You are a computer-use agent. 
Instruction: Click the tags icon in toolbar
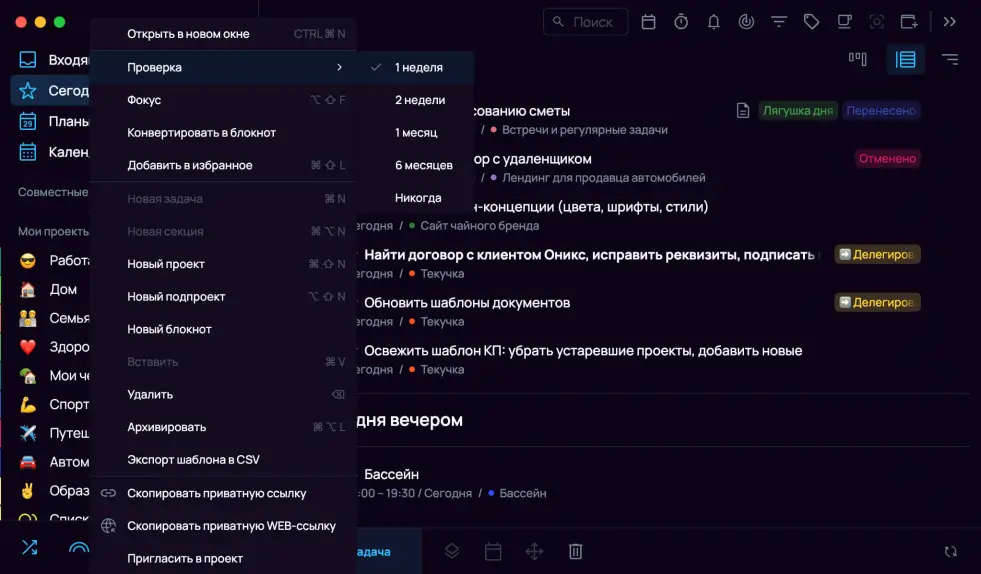click(x=812, y=21)
